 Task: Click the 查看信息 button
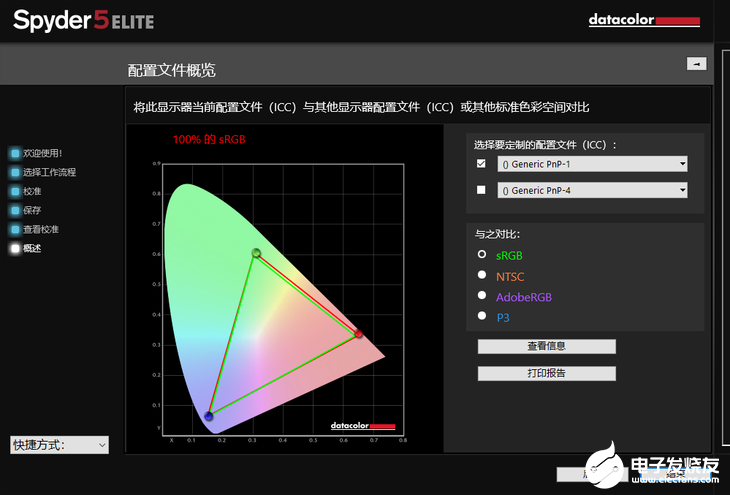click(547, 346)
